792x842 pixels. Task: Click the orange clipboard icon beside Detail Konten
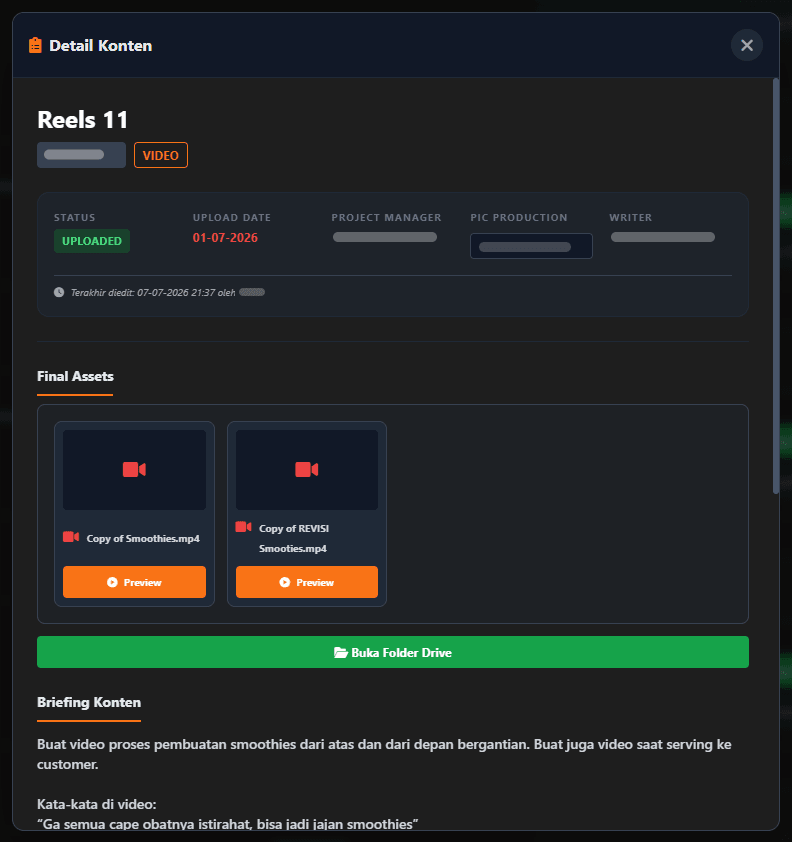pos(35,45)
